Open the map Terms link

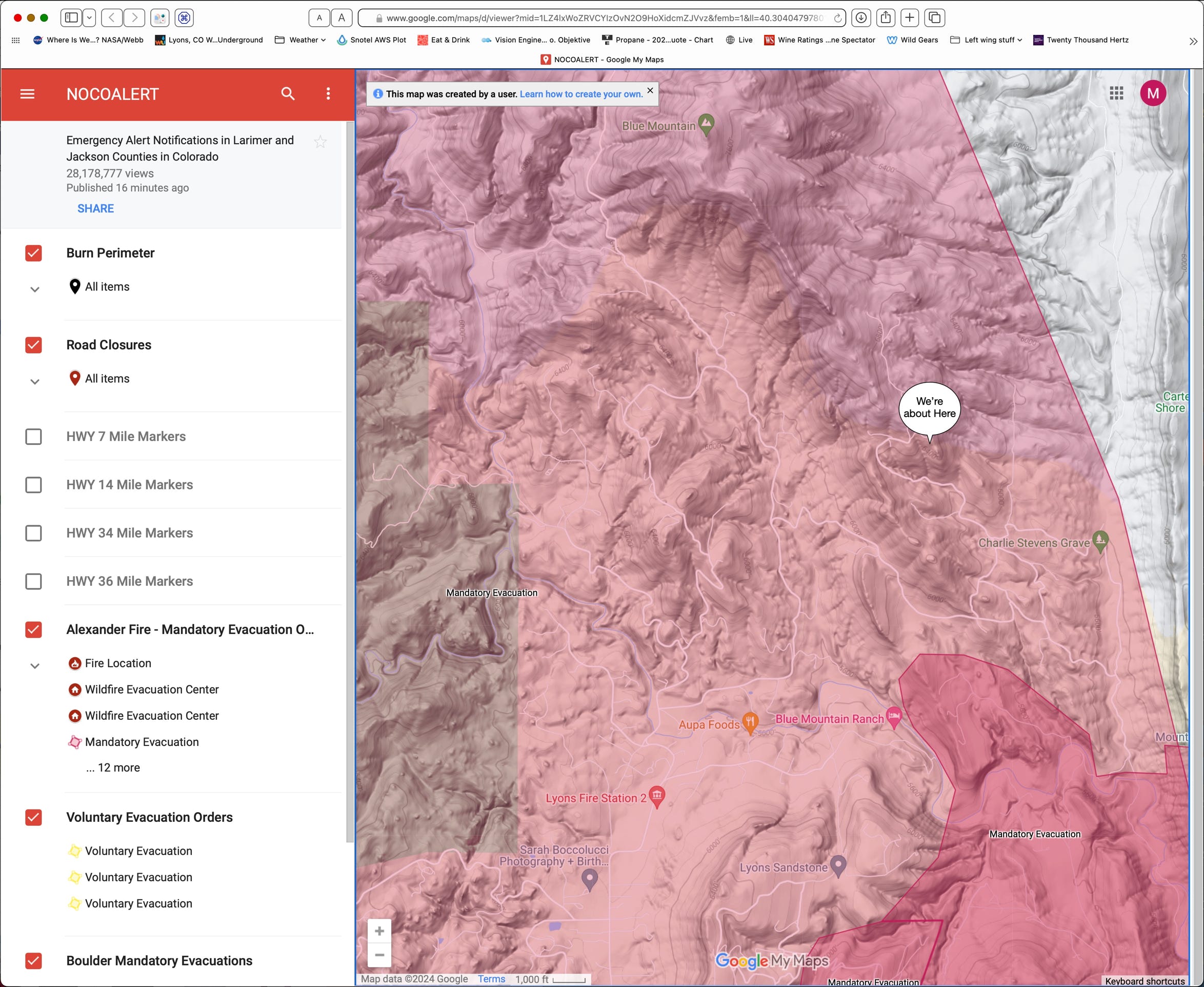[x=491, y=978]
